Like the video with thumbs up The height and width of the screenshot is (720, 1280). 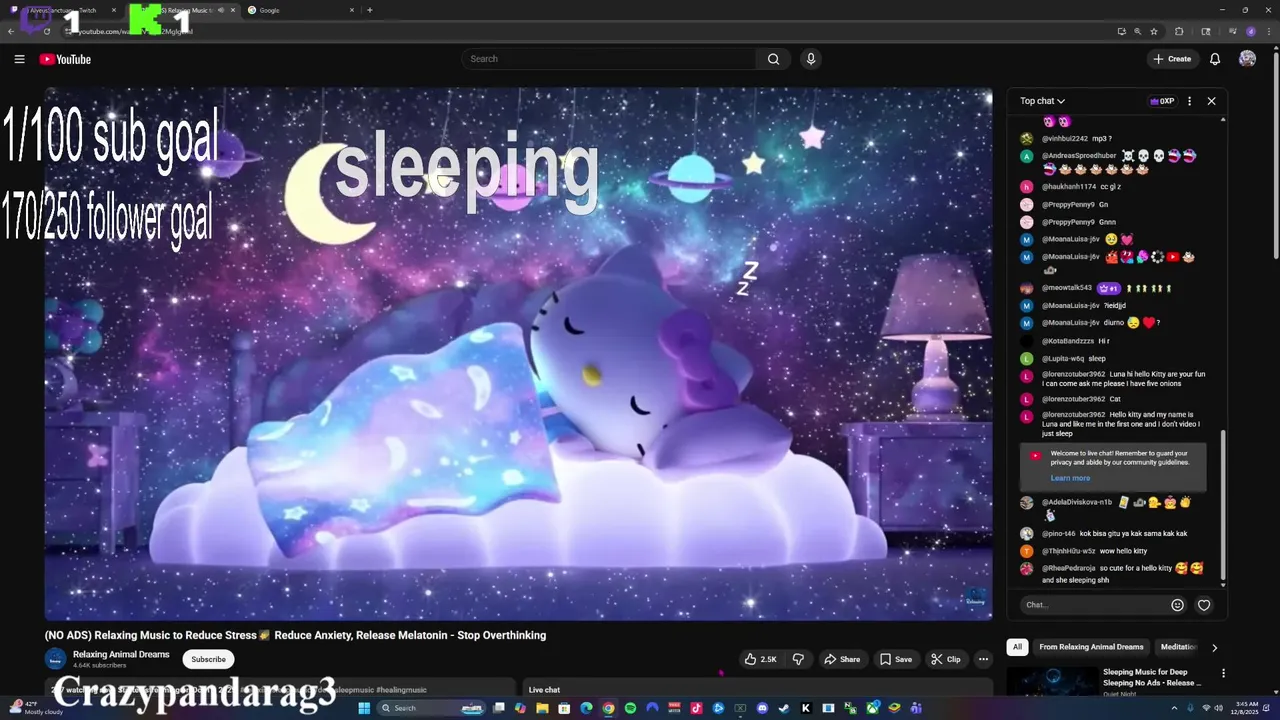[x=760, y=659]
